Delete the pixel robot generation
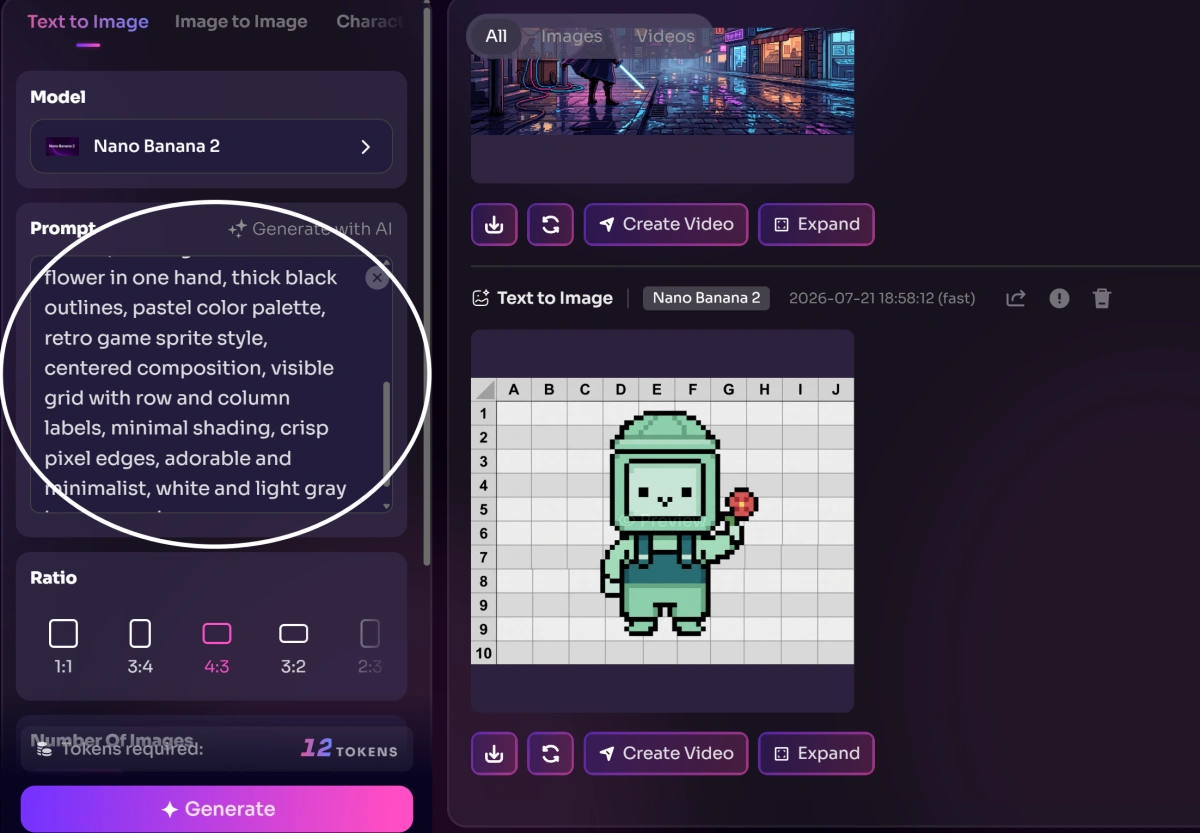 (1101, 298)
